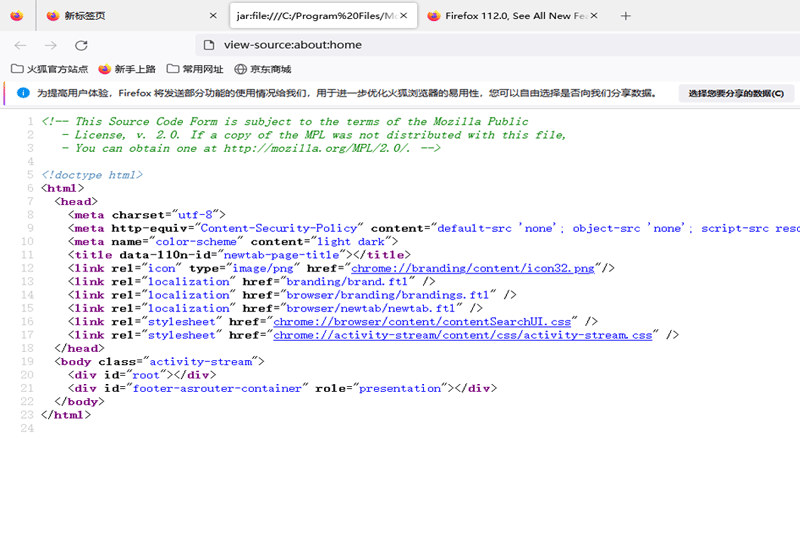
Task: Open 常用网址 bookmark folder
Action: [x=194, y=69]
